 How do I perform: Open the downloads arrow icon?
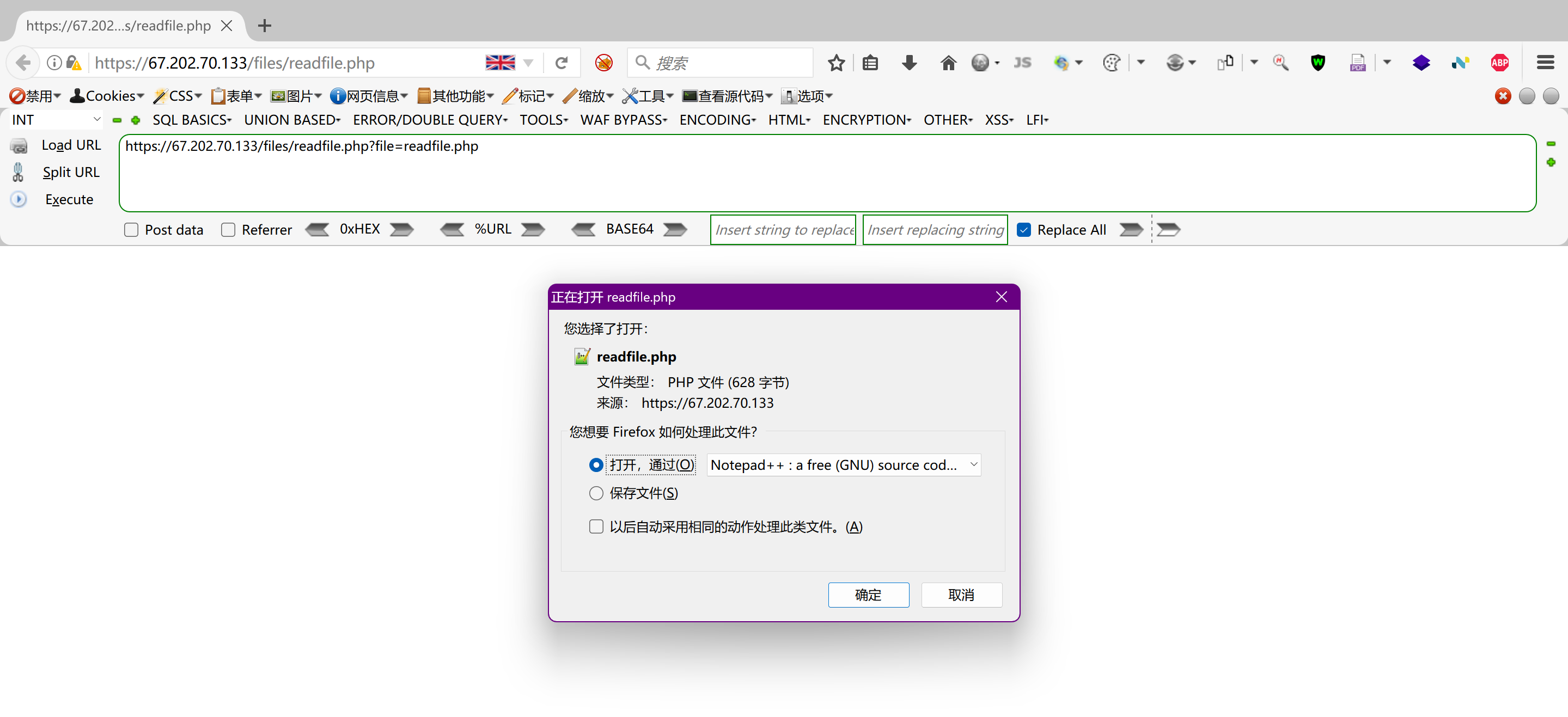pyautogui.click(x=909, y=63)
